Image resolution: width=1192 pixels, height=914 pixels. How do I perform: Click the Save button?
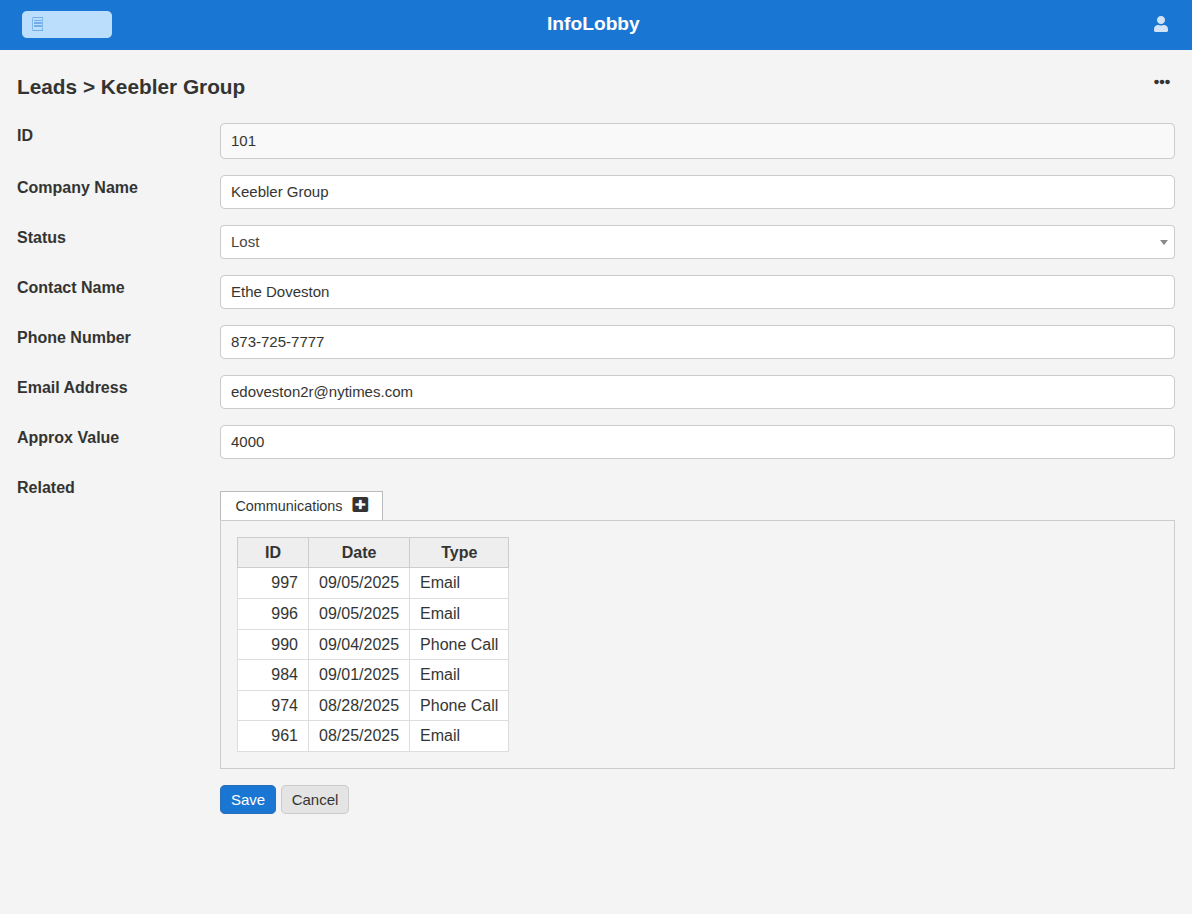pos(247,800)
